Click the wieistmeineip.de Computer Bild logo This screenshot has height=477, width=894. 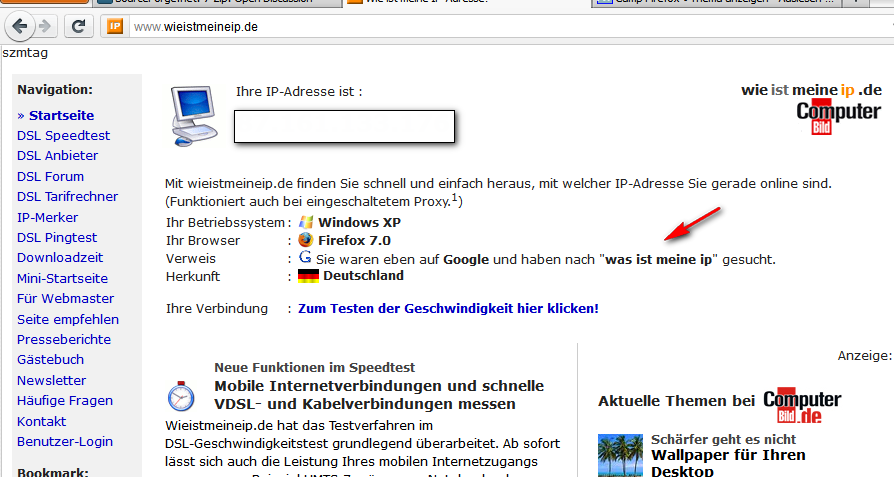[x=811, y=108]
